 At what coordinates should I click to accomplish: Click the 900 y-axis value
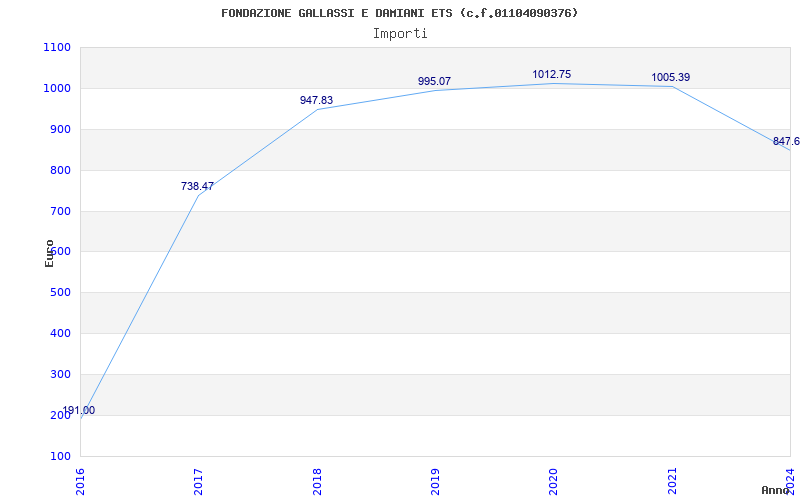(x=60, y=129)
